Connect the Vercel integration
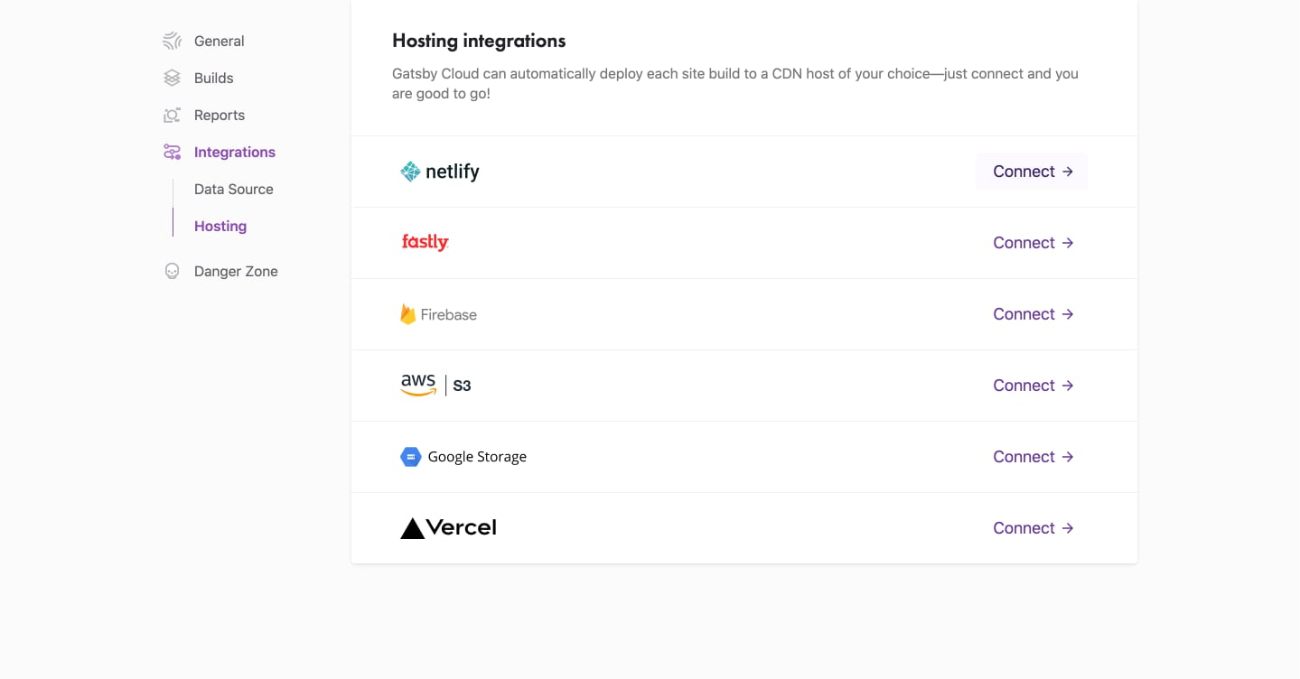 (1033, 528)
